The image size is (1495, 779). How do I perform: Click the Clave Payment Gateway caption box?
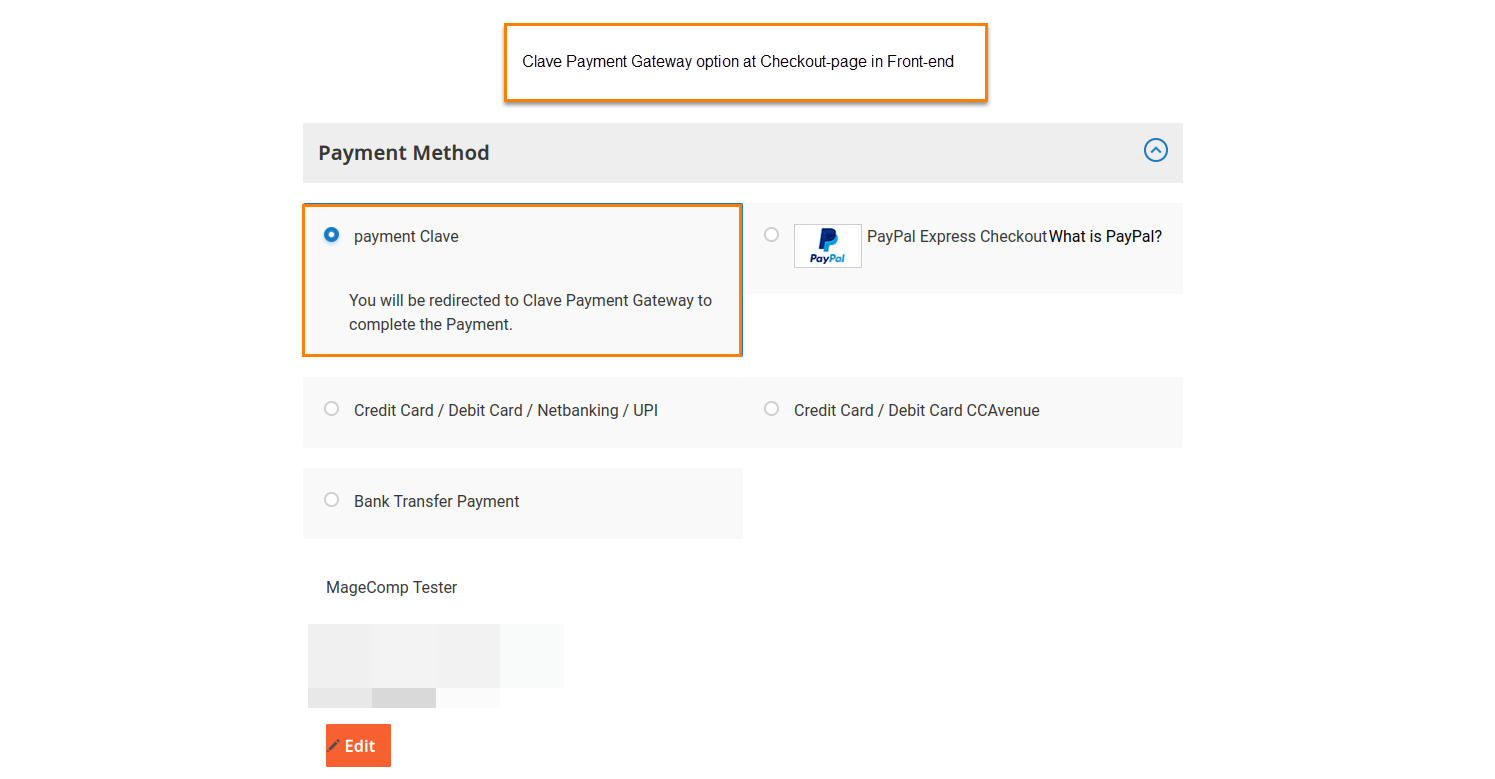(745, 62)
